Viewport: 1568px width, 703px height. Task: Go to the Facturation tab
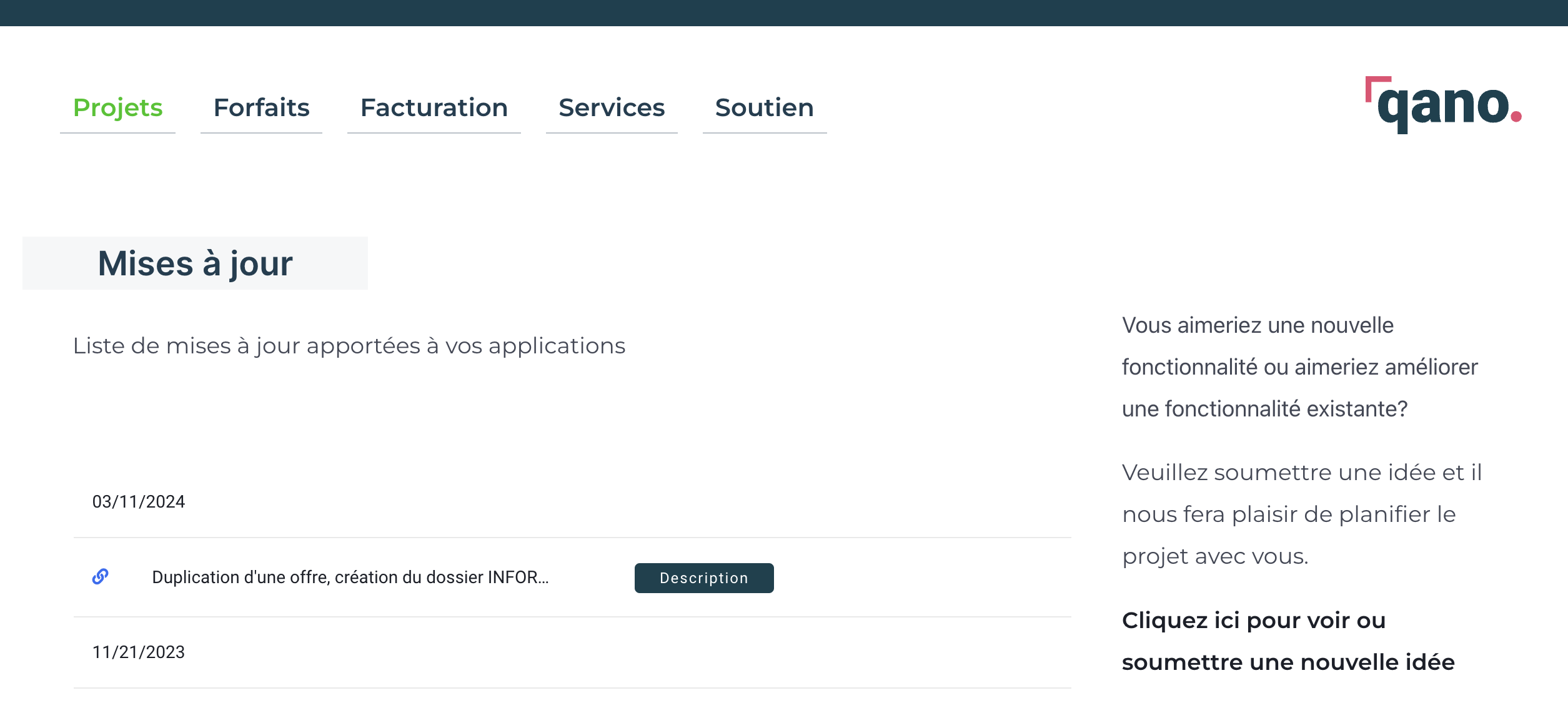tap(434, 107)
